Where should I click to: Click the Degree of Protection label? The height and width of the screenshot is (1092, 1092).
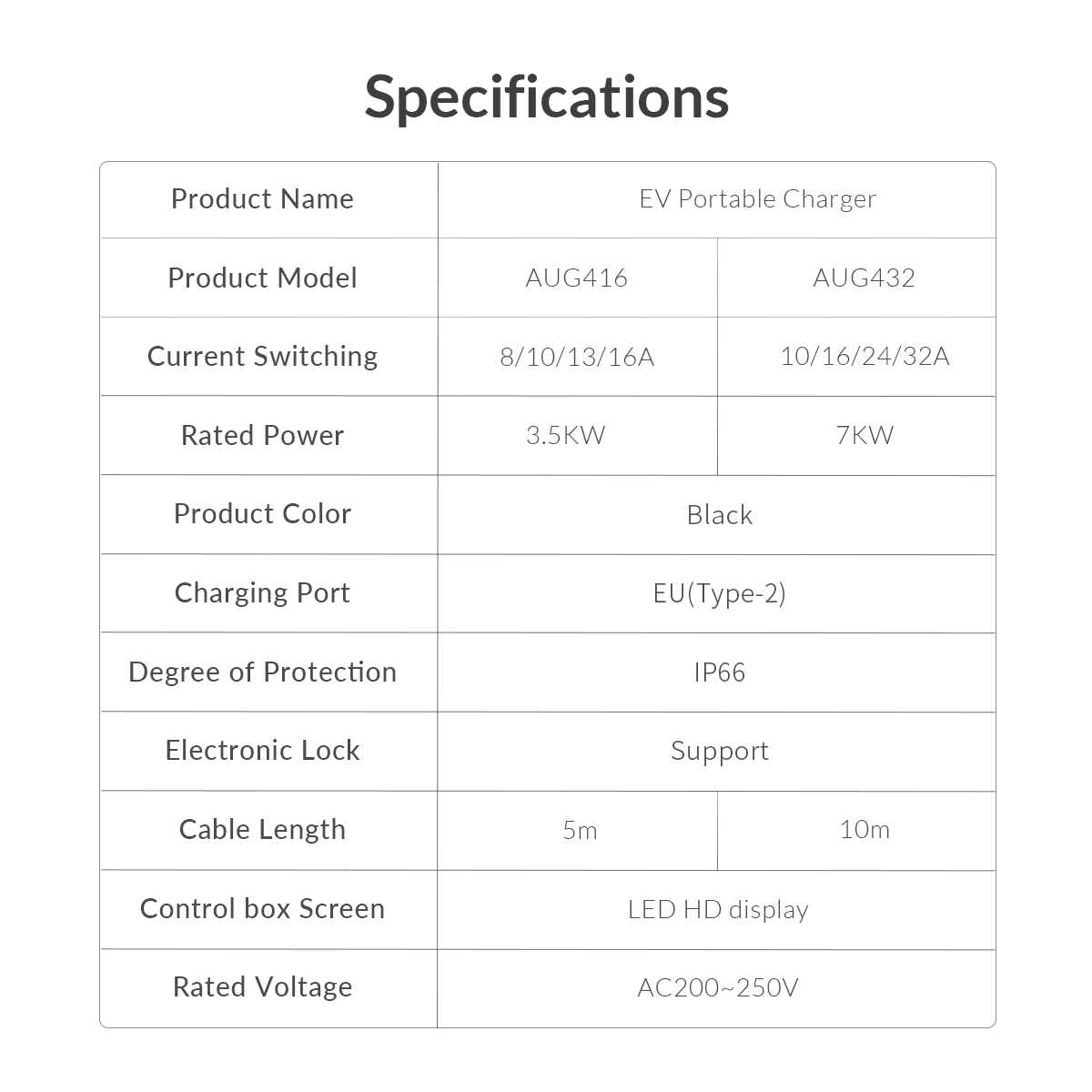pyautogui.click(x=262, y=672)
